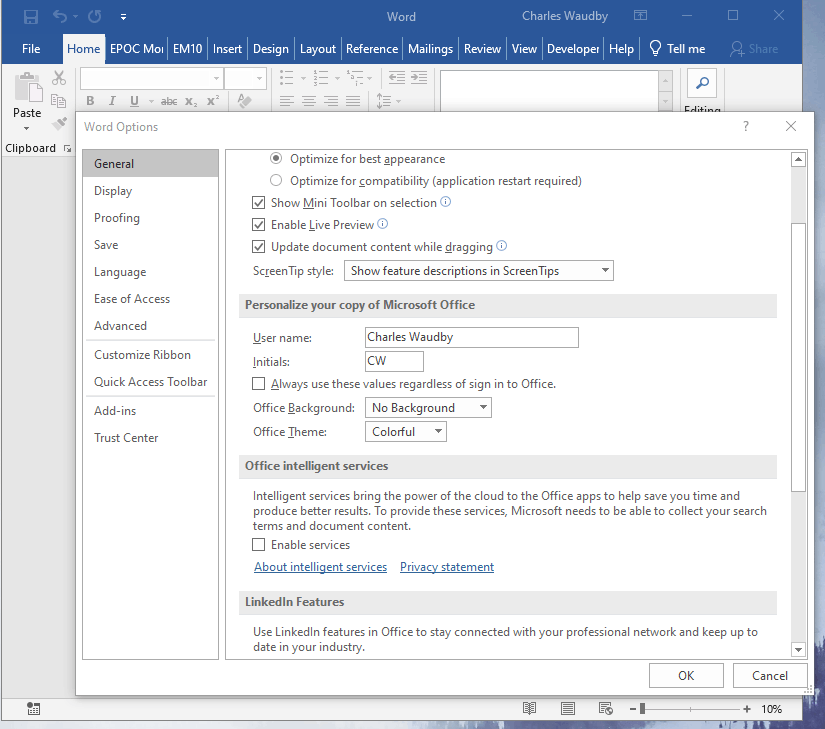Click the Format Painter brush icon
825x729 pixels.
point(59,123)
